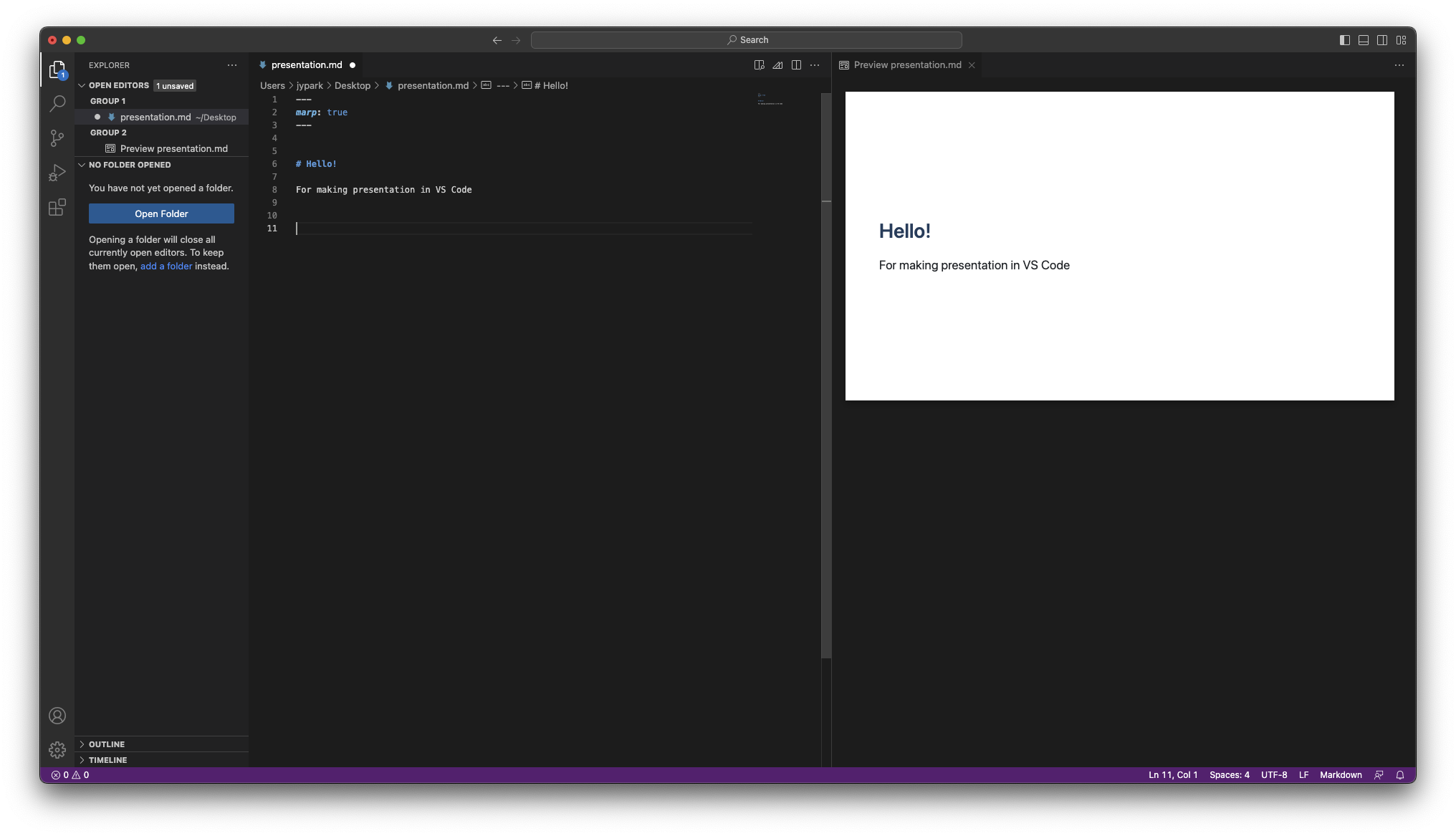Open the Search view in activity bar
This screenshot has height=836, width=1456.
click(57, 104)
